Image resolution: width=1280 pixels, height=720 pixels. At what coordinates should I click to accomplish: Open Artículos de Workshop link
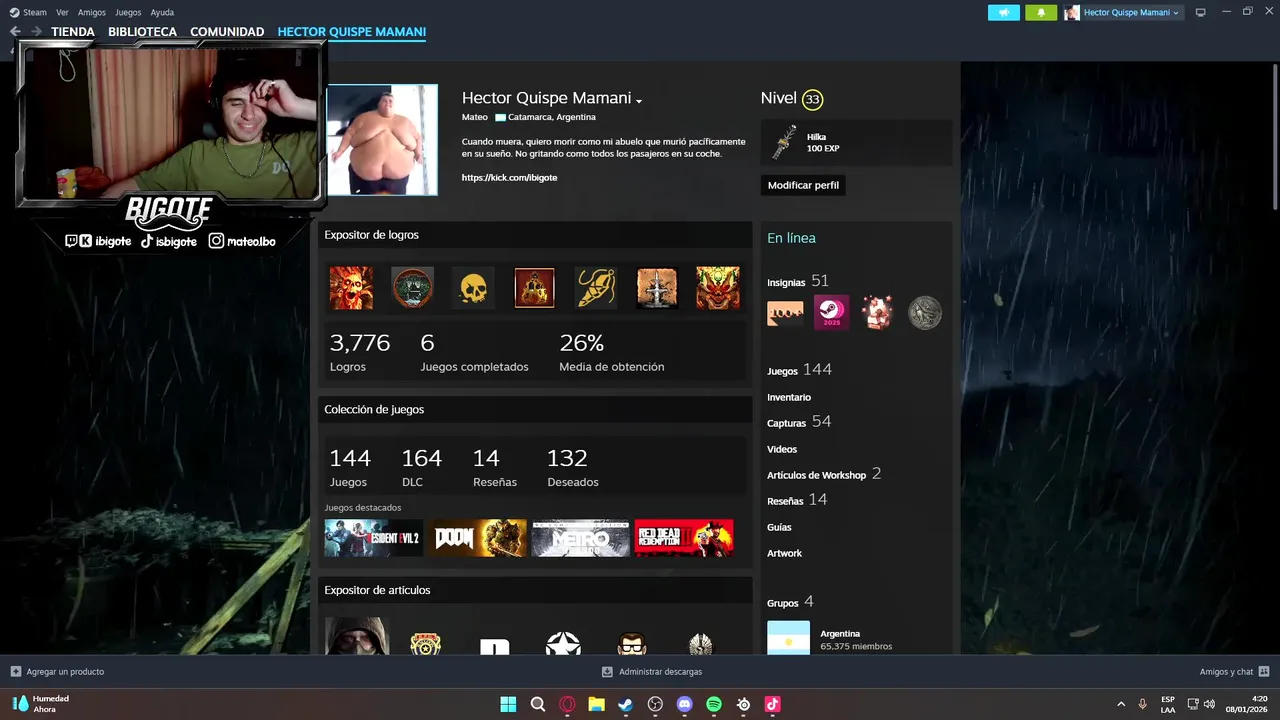tap(824, 474)
